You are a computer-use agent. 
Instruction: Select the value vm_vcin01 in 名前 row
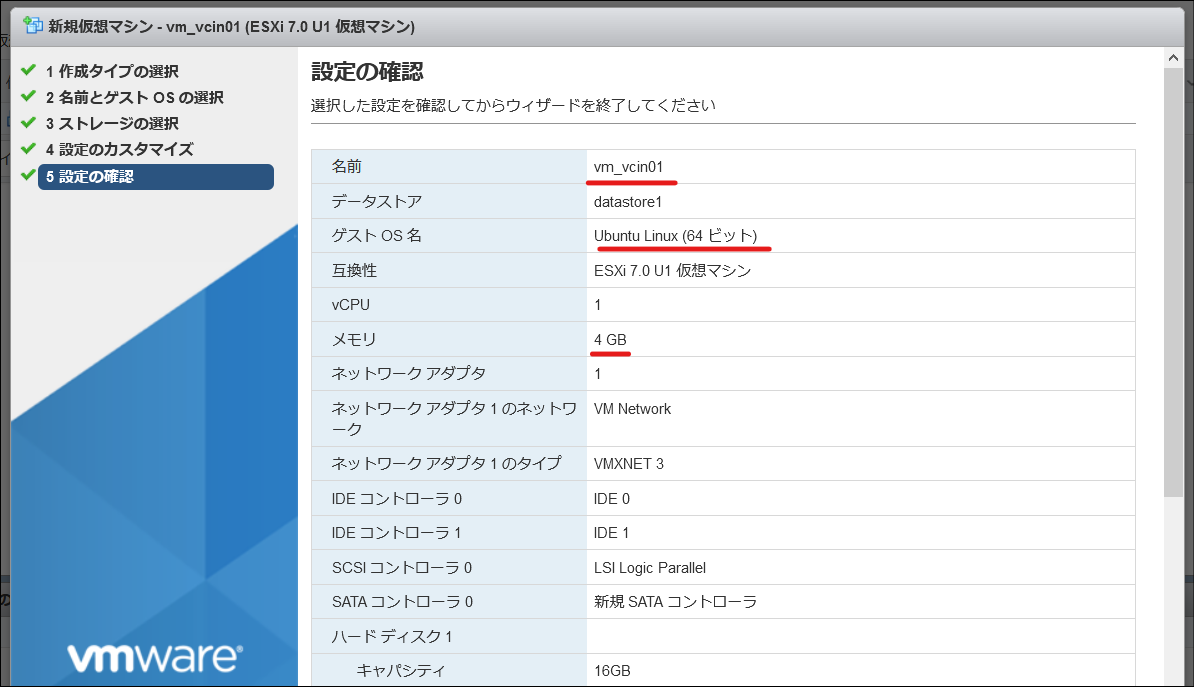(628, 167)
